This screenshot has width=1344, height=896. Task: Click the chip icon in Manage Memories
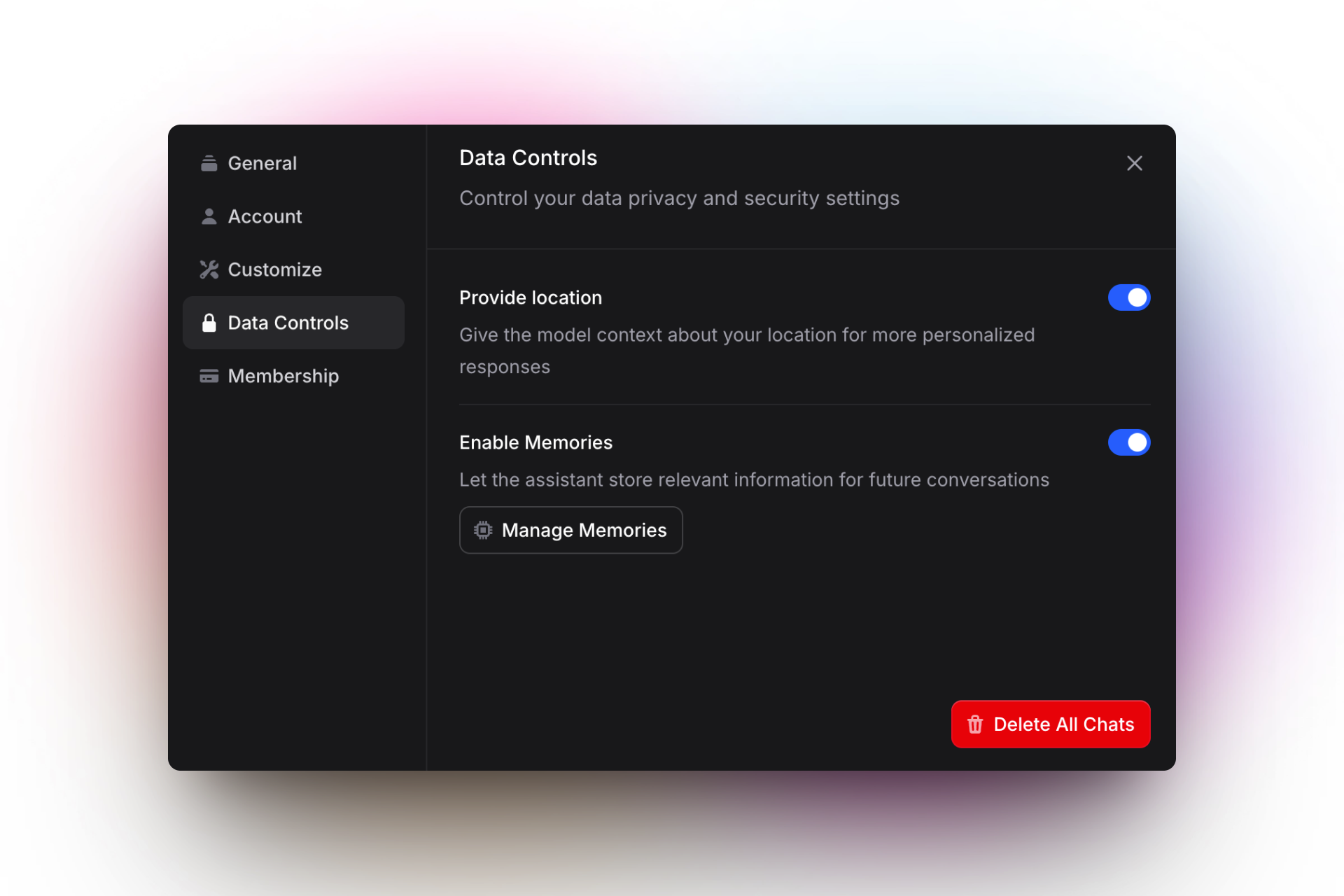pyautogui.click(x=483, y=530)
